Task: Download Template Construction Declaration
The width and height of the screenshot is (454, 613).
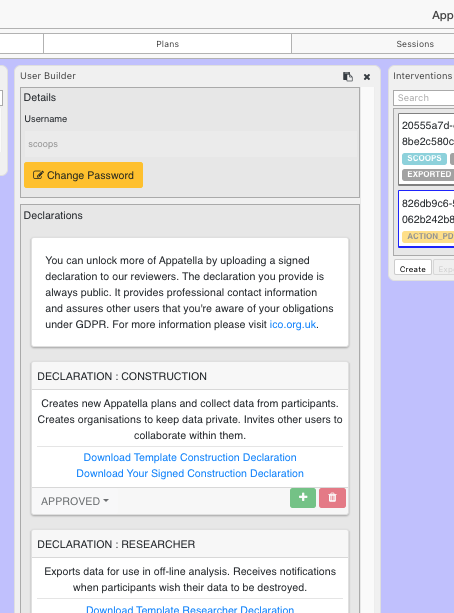Action: point(190,457)
